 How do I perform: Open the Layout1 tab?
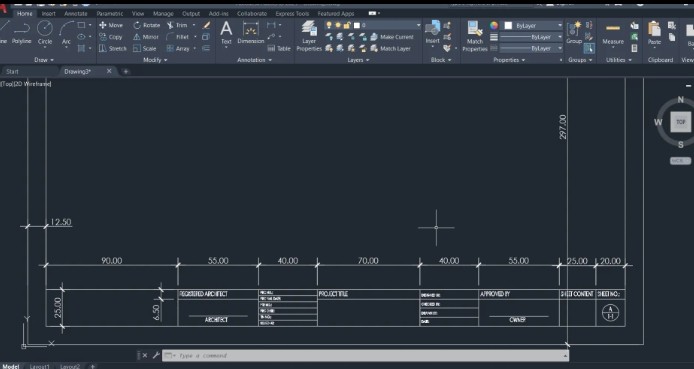[40, 366]
